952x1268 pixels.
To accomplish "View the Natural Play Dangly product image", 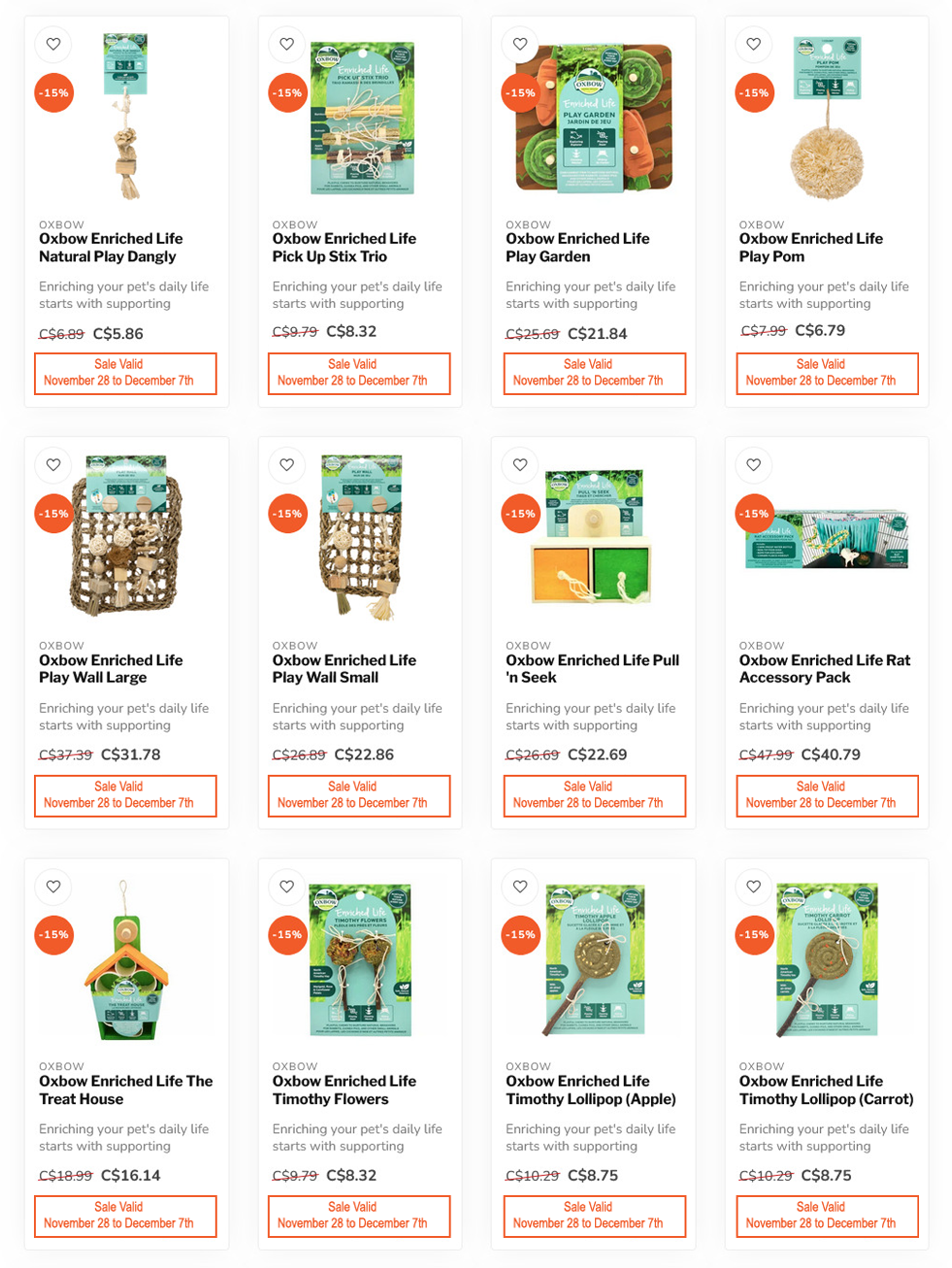I will click(126, 116).
